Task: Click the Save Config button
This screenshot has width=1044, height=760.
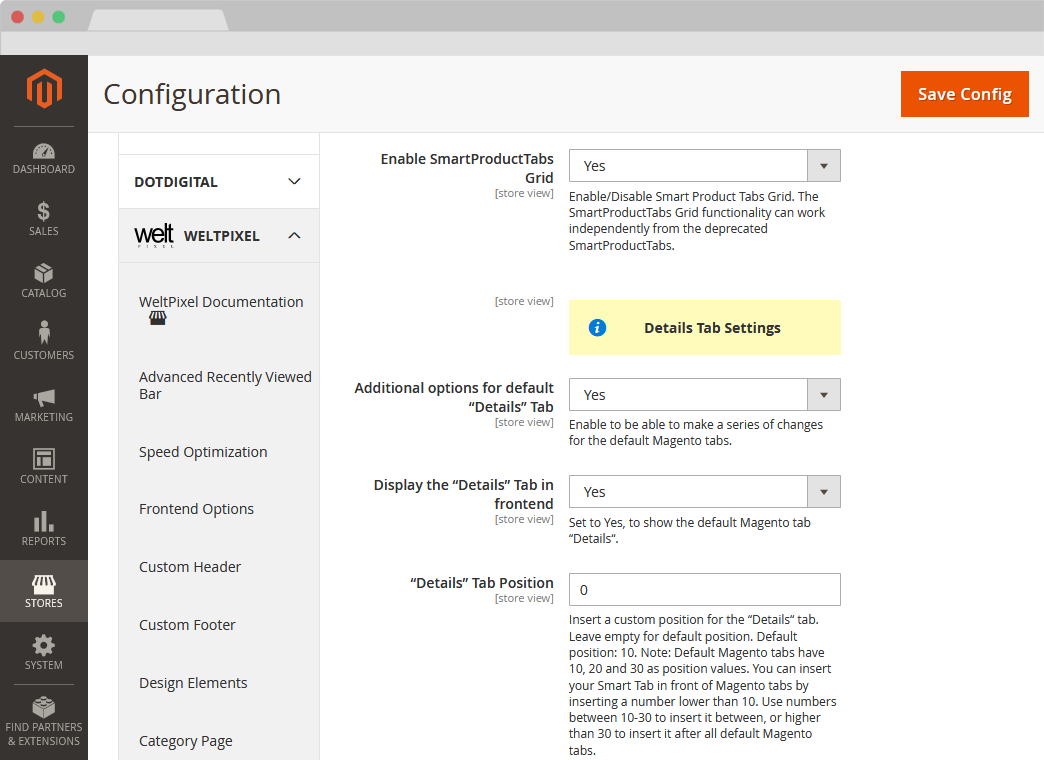Action: (x=964, y=94)
